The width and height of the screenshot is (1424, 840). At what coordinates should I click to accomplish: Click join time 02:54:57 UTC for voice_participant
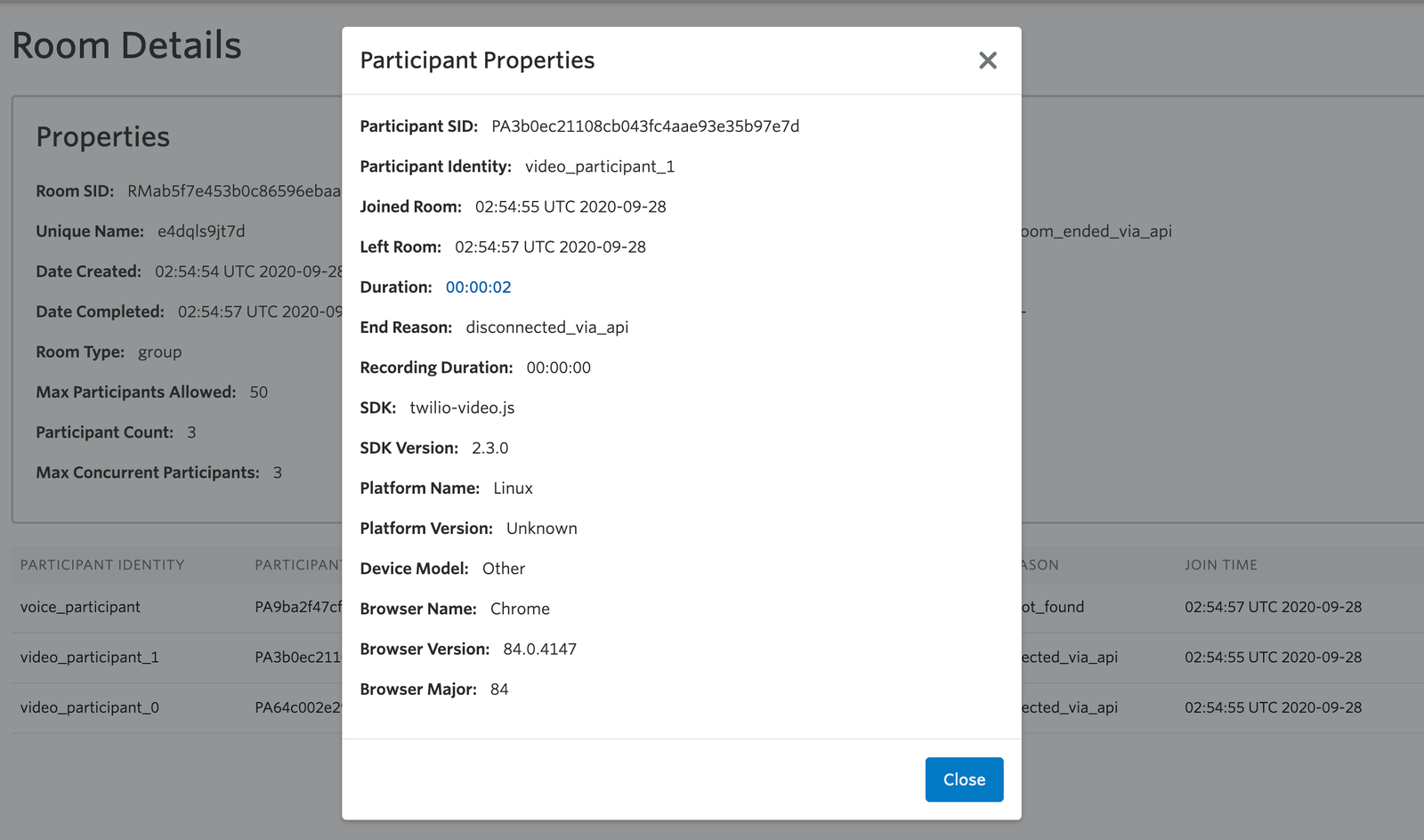click(x=1273, y=607)
